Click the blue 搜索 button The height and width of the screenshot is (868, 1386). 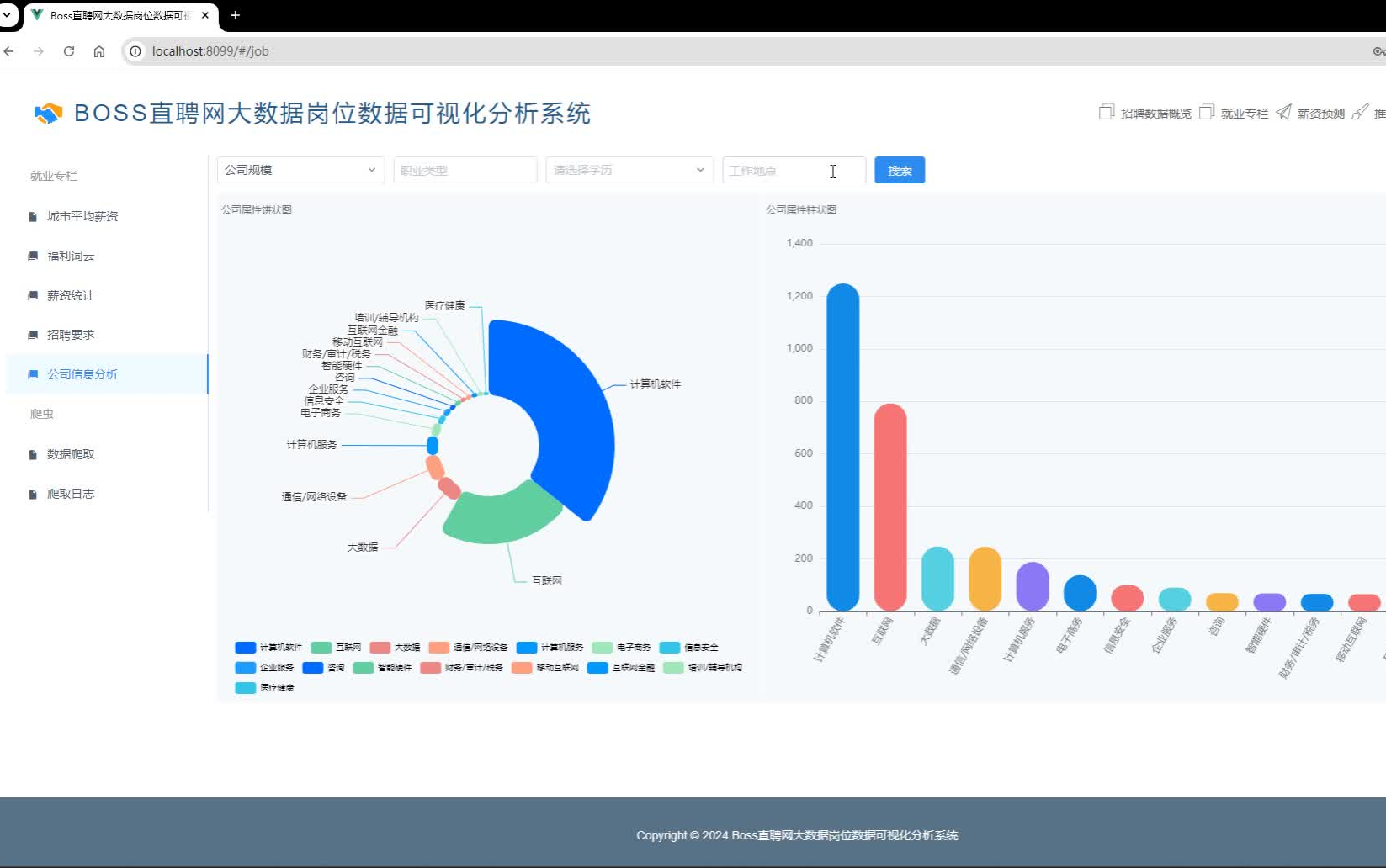coord(900,170)
